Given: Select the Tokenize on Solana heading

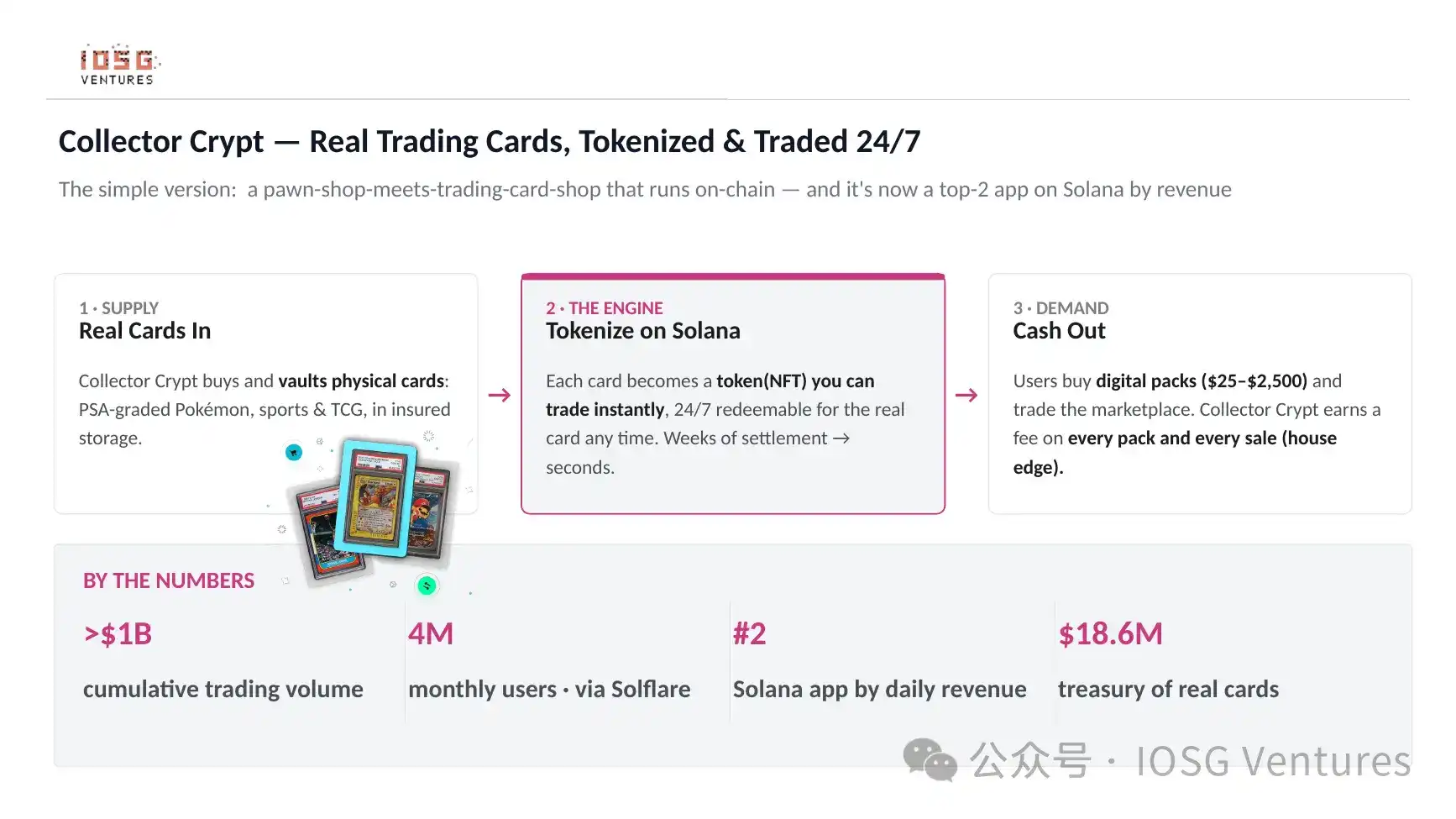Looking at the screenshot, I should click(x=643, y=331).
